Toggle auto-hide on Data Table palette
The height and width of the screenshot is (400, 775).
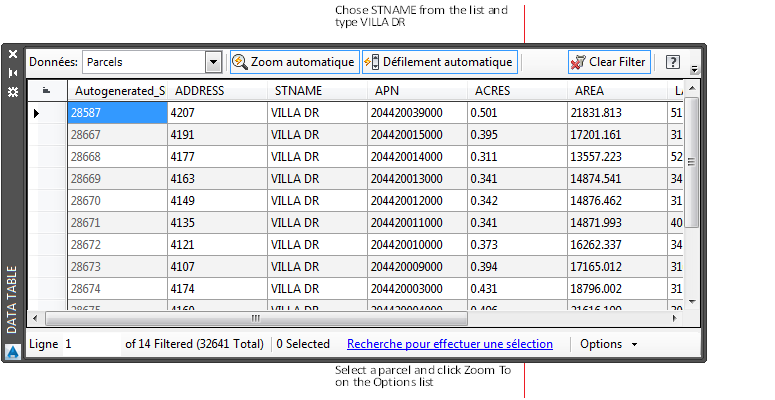(x=13, y=73)
